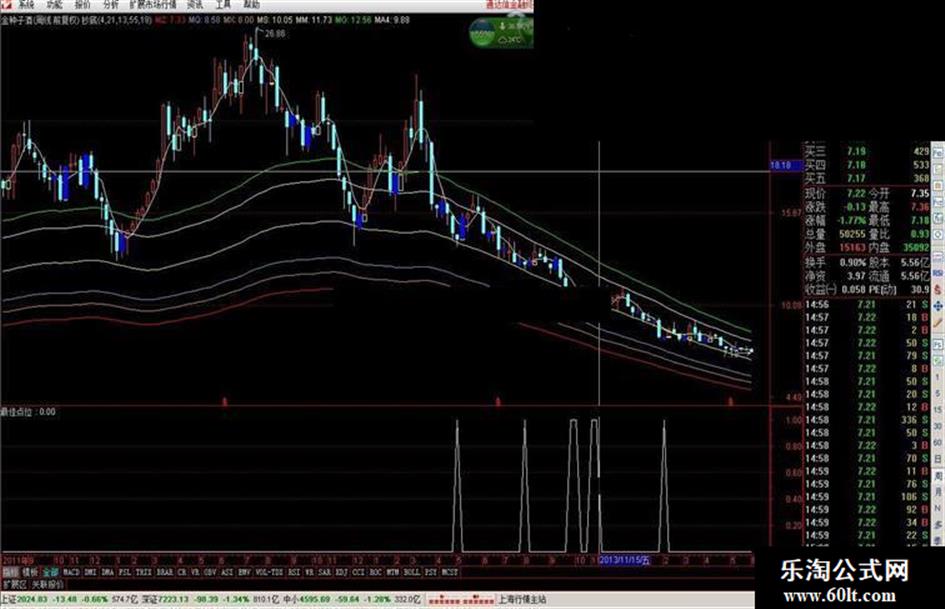Click the 上证 index value in status bar
Image resolution: width=945 pixels, height=609 pixels.
[32, 599]
